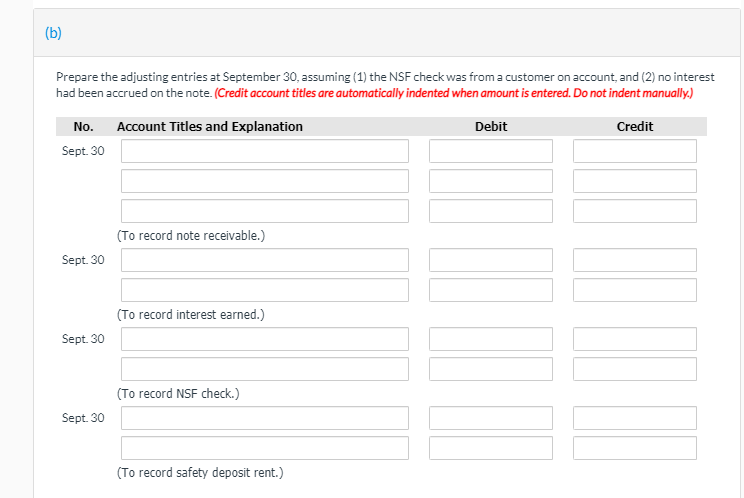Image resolution: width=744 pixels, height=498 pixels.
Task: Click the 'Account Titles and Explanation' column header
Action: click(x=210, y=127)
